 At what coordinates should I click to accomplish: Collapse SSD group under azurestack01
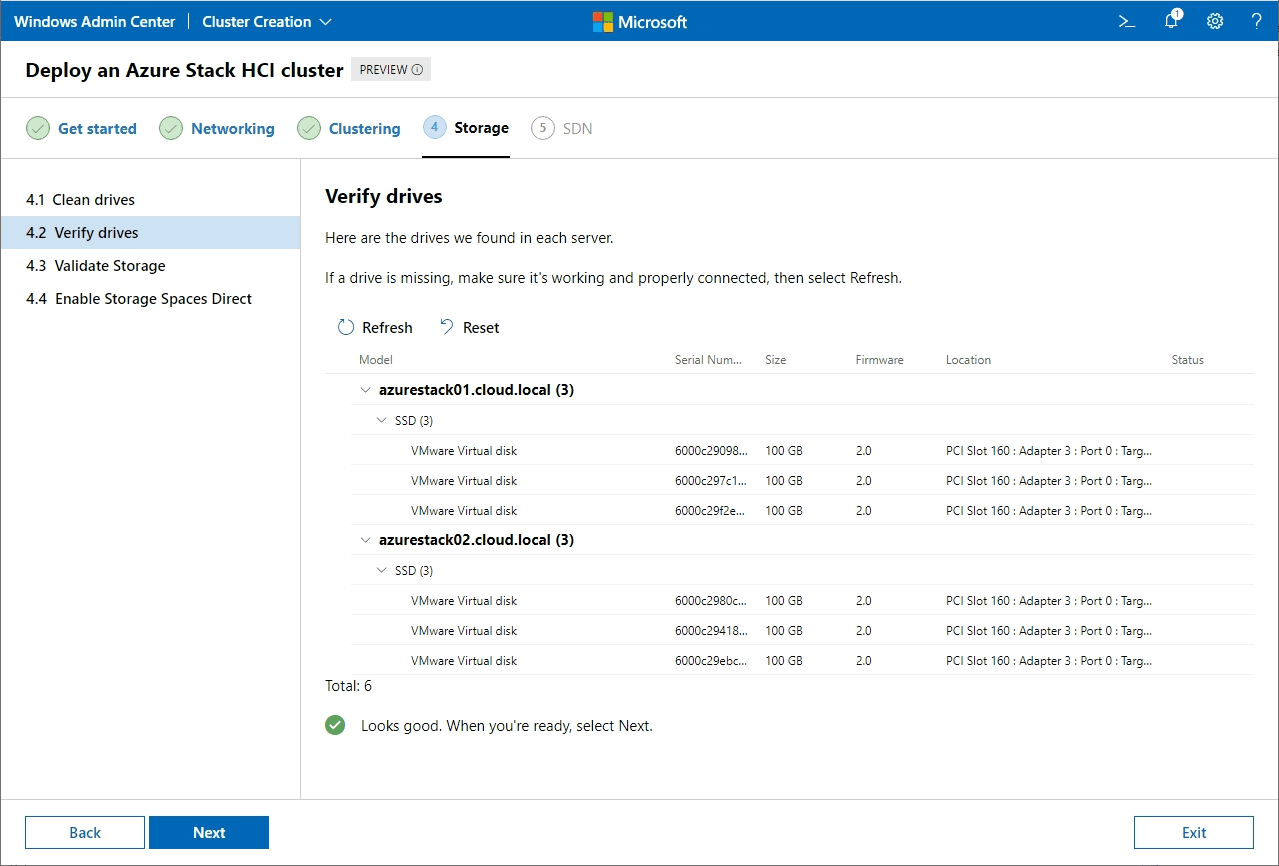click(x=381, y=420)
